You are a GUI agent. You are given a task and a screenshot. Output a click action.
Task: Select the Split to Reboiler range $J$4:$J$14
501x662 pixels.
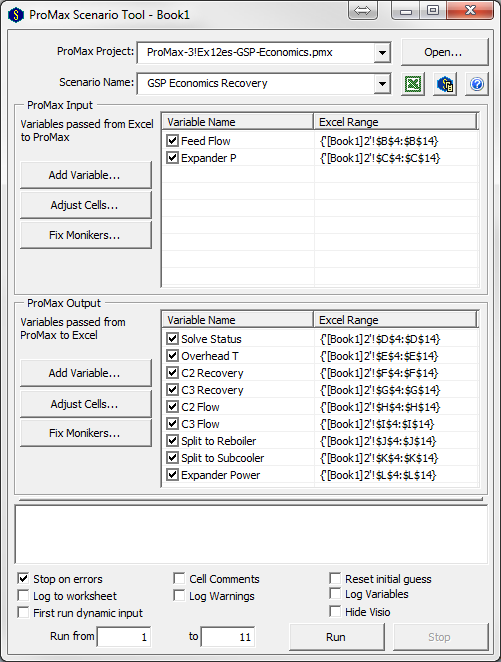(378, 441)
